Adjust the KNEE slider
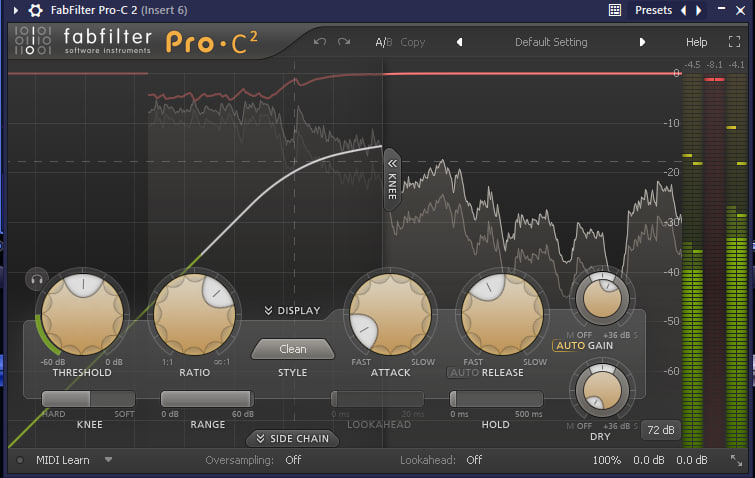Viewport: 755px width, 478px height. point(89,399)
